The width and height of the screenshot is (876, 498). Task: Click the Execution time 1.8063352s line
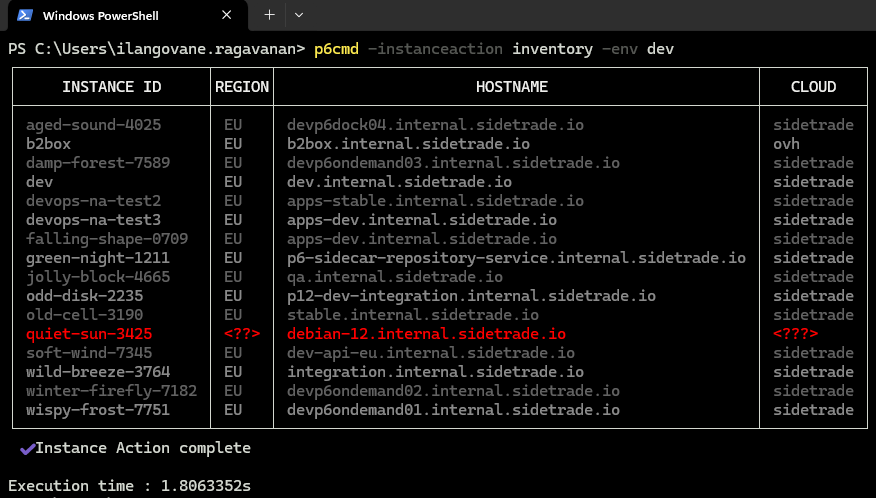[129, 486]
